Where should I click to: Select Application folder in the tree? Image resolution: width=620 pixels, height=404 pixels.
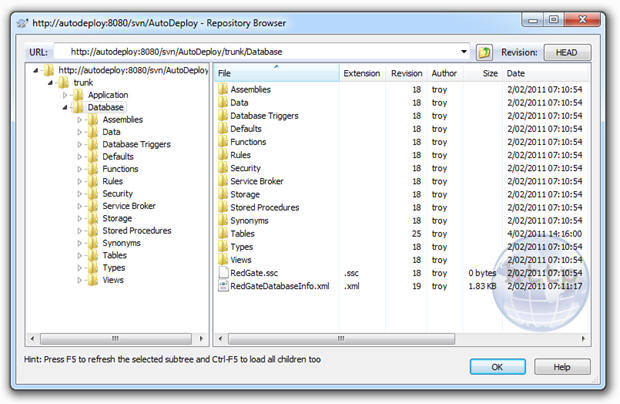108,95
